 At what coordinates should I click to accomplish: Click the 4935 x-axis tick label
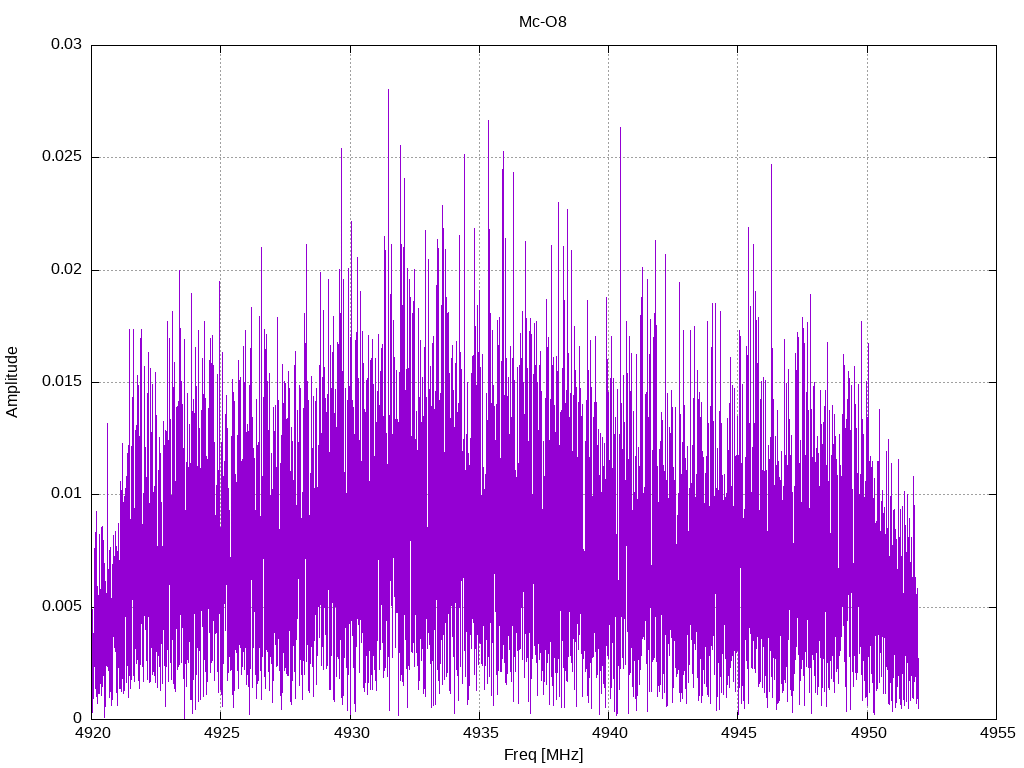pyautogui.click(x=480, y=733)
